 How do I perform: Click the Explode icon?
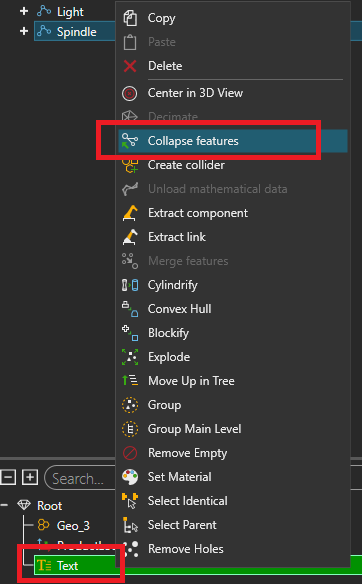tap(130, 357)
